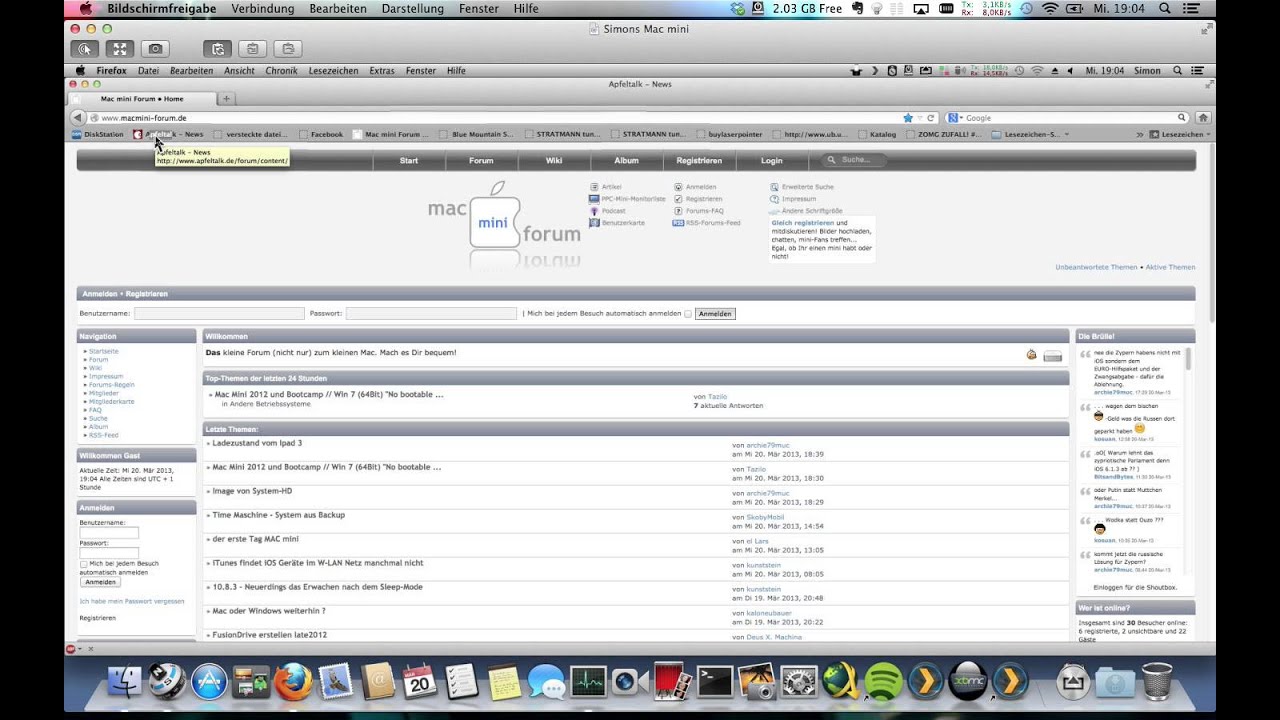Image resolution: width=1280 pixels, height=720 pixels.
Task: Open the Darstellung menu in the top menu bar
Action: click(413, 9)
